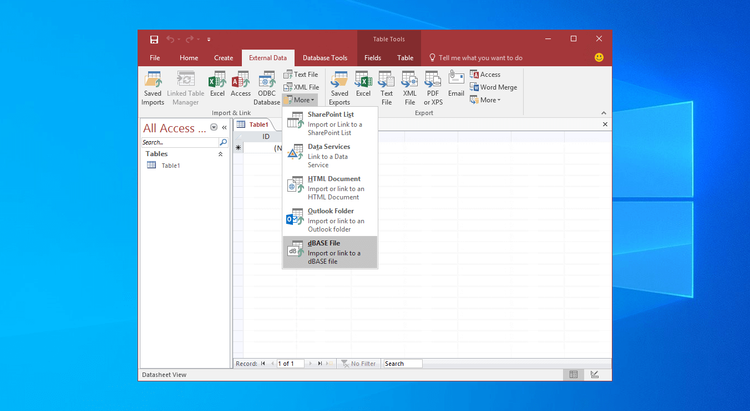Open Saved Imports

pyautogui.click(x=153, y=88)
